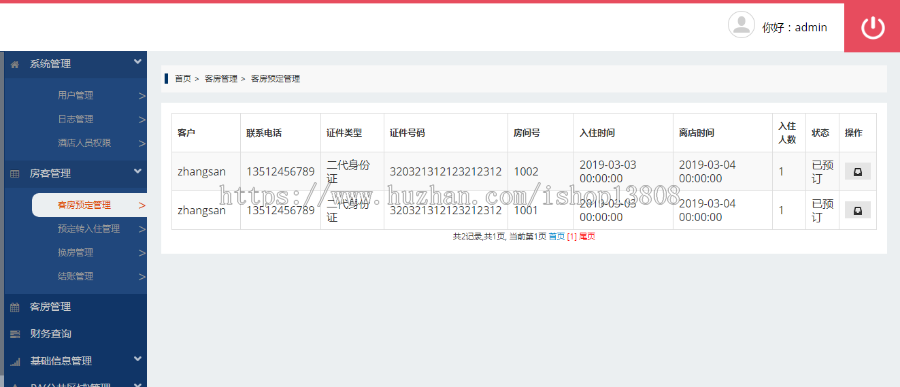
Task: Click the 你好：admin greeting text
Action: (x=794, y=27)
